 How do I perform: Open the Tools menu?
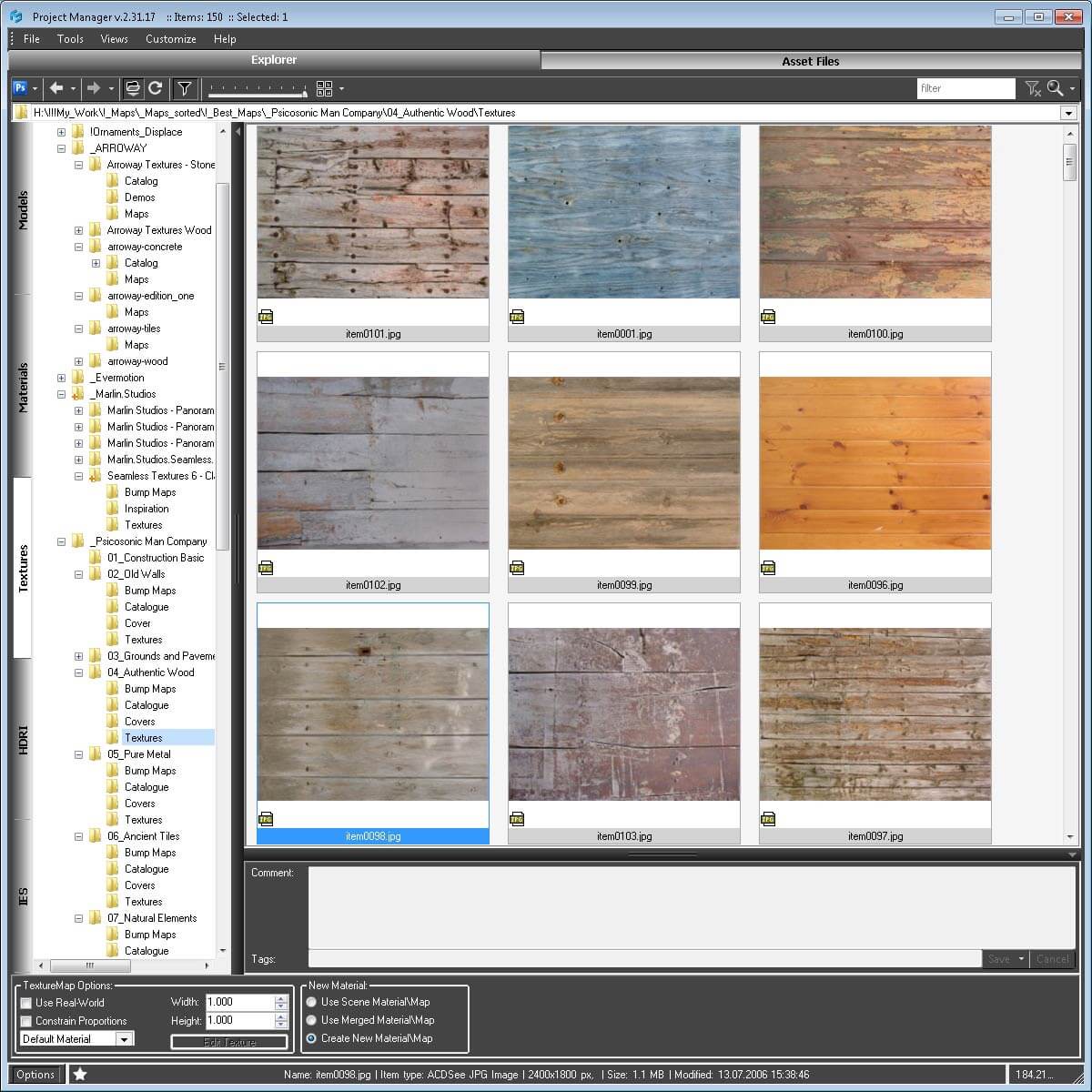69,38
